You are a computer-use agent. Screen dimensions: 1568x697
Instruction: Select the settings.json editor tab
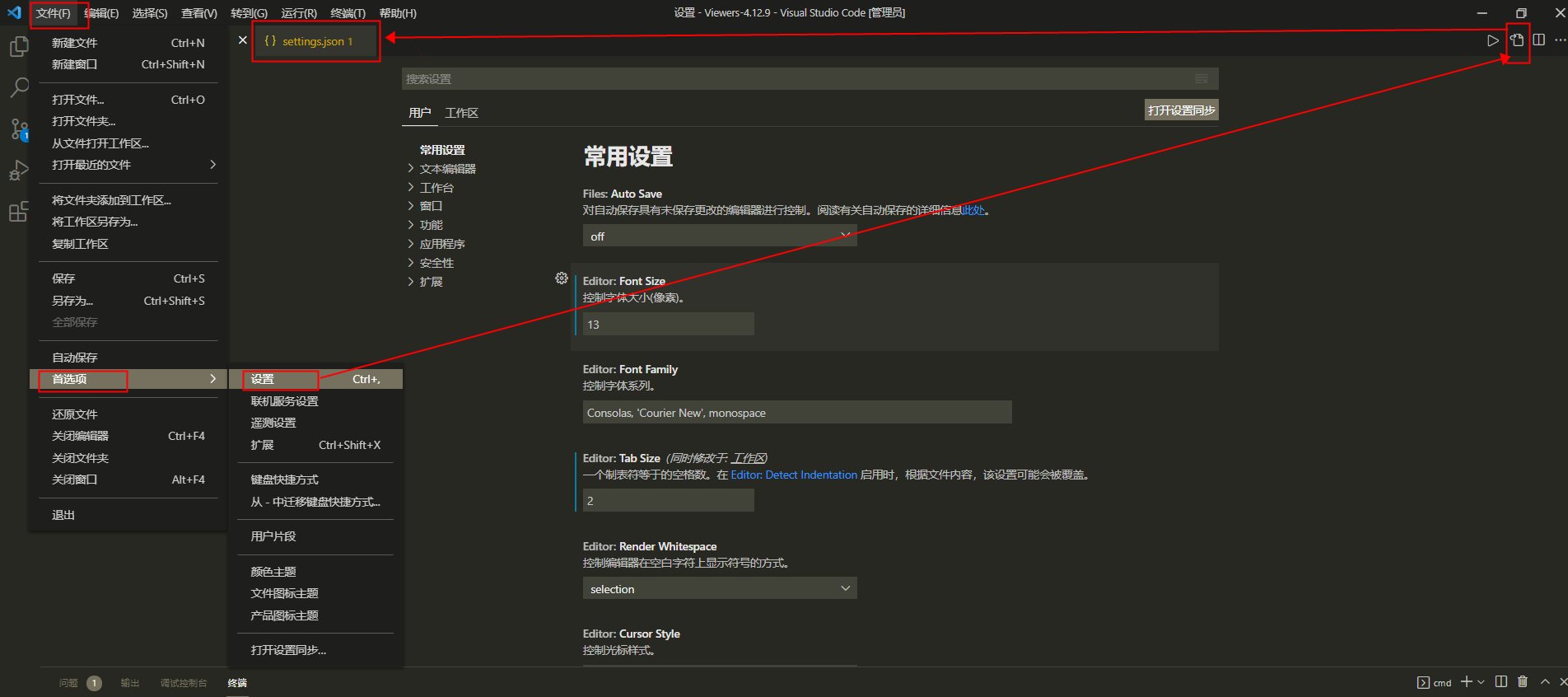click(315, 41)
